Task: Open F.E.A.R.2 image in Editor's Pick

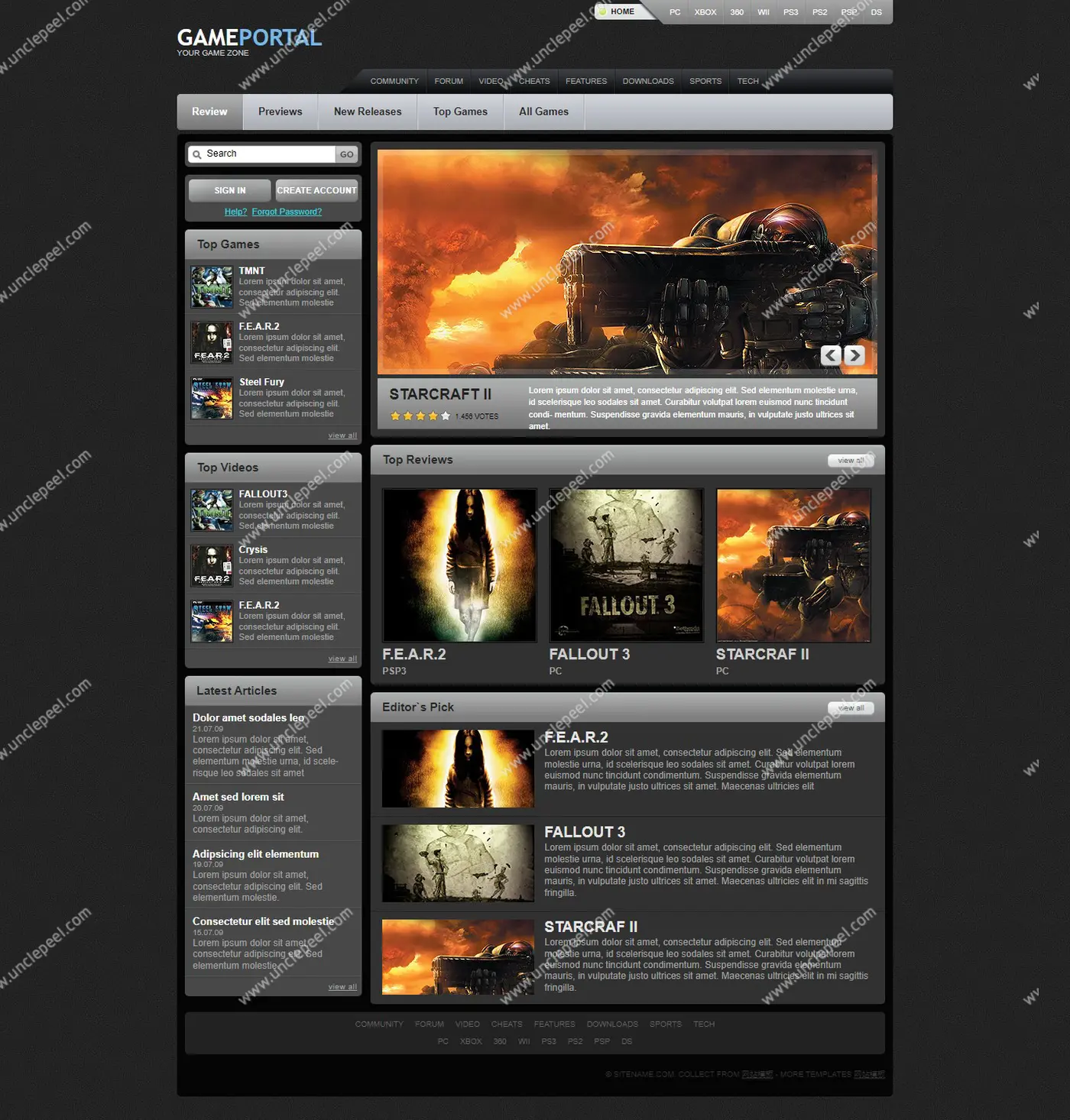Action: point(458,769)
